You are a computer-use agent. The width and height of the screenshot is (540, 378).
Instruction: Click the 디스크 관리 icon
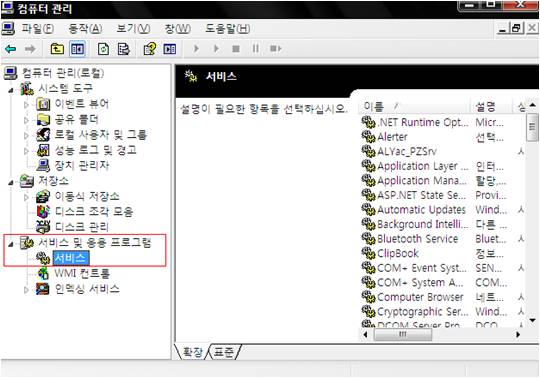click(x=43, y=227)
